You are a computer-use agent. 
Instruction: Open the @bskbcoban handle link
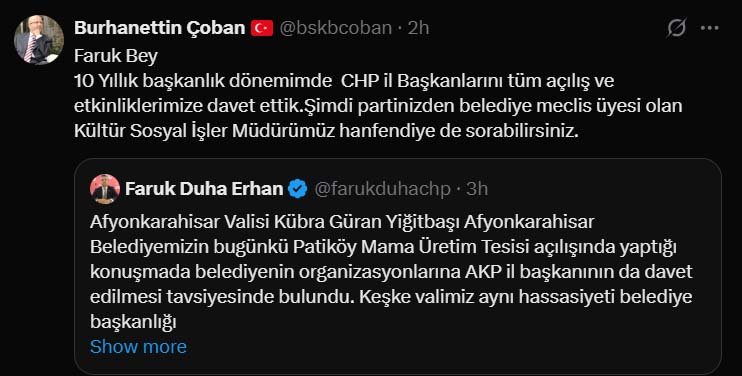point(336,28)
